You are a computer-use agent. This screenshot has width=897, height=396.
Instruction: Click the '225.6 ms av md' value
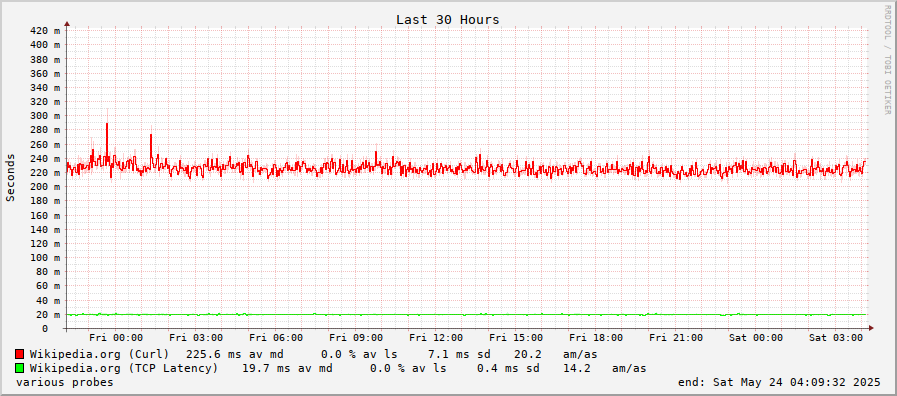click(235, 354)
